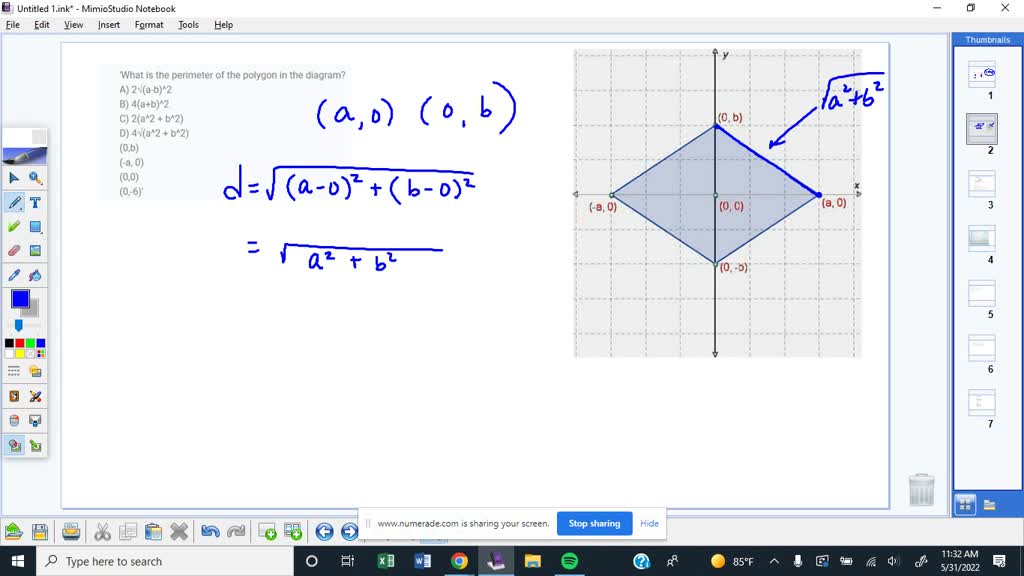The image size is (1024, 576).
Task: Click the Thumbnails panel header
Action: (987, 40)
